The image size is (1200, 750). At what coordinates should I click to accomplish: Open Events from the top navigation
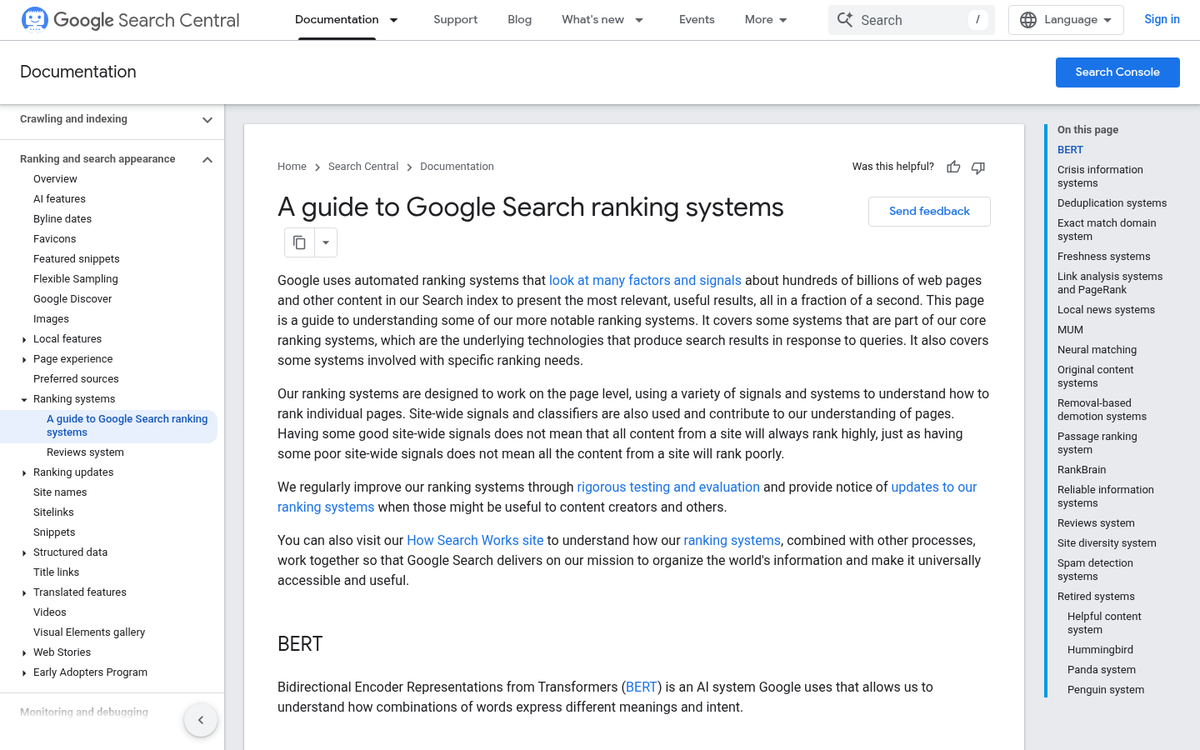pos(696,19)
